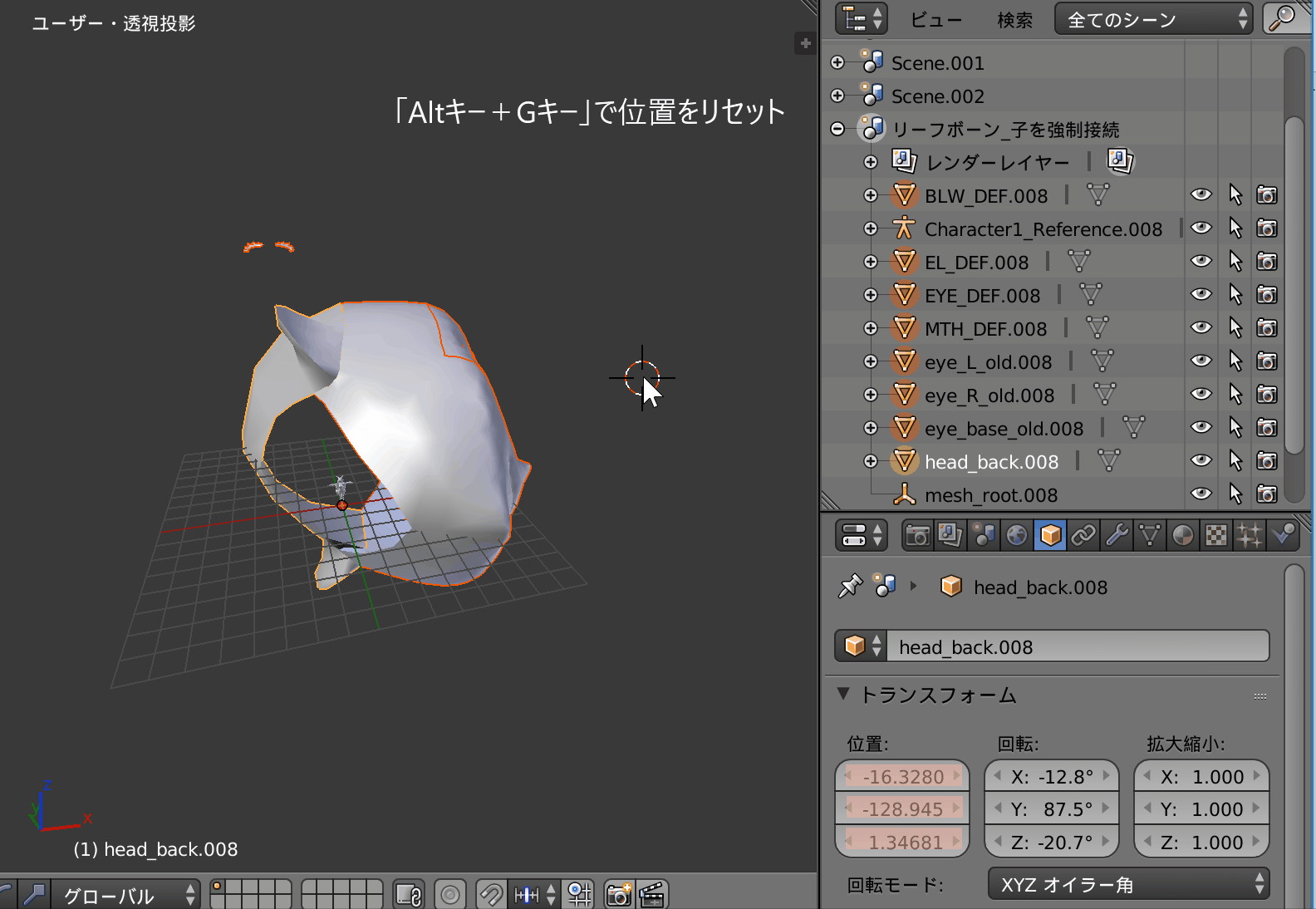Viewport: 1316px width, 909px height.
Task: Open the Object properties cube tab
Action: click(1050, 536)
